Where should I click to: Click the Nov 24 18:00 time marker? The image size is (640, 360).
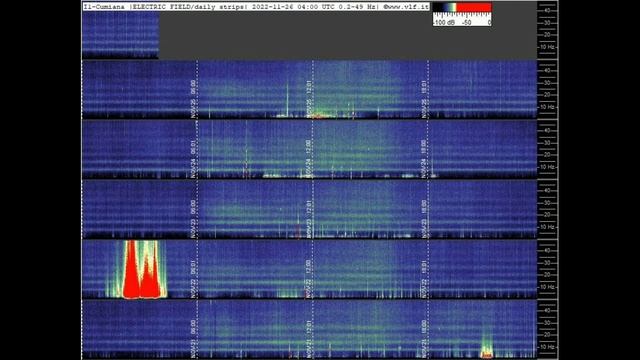coord(424,159)
